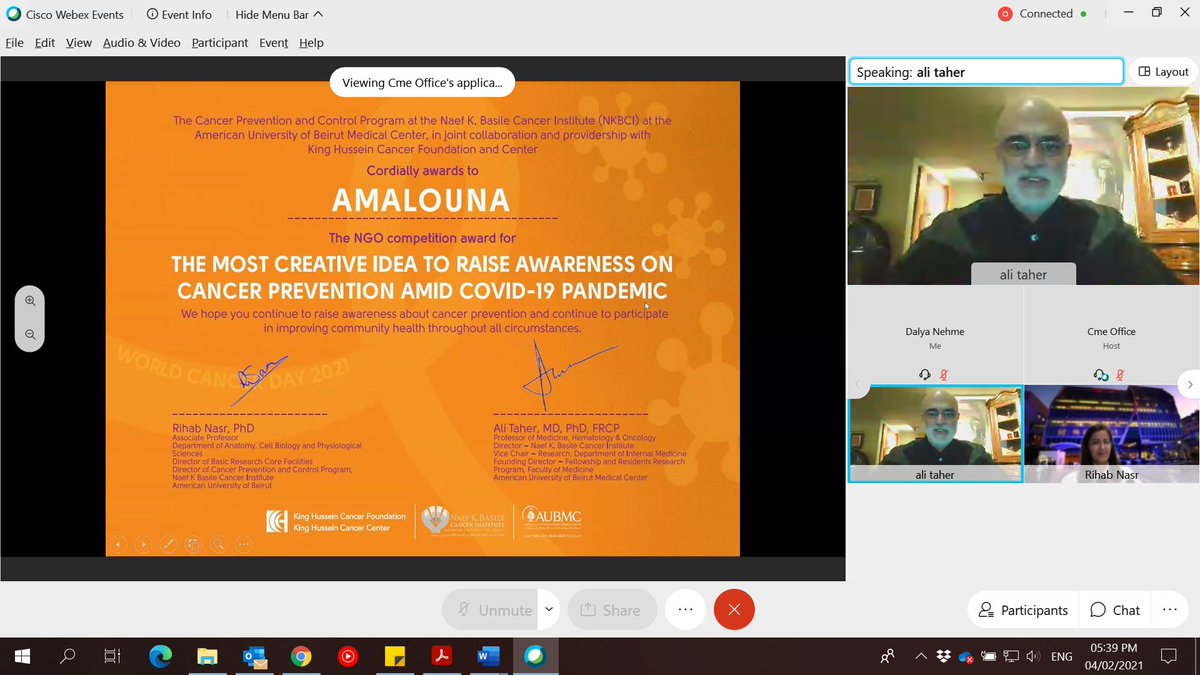Open the Event menu

pyautogui.click(x=274, y=43)
